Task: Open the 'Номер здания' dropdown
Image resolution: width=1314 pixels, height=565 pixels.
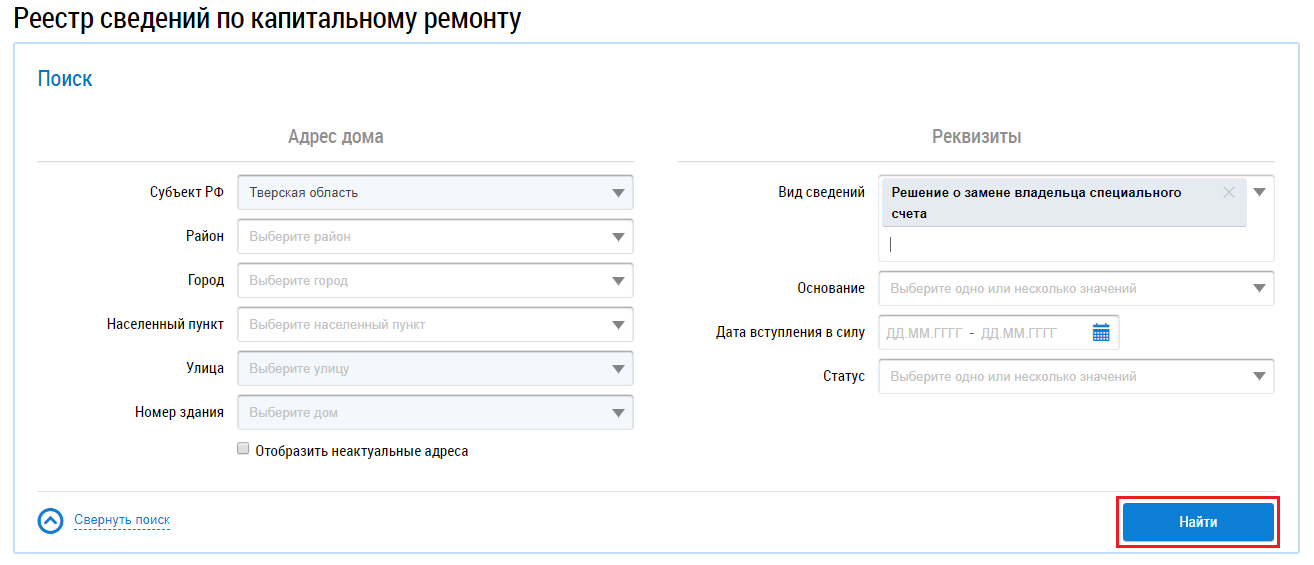Action: point(617,413)
